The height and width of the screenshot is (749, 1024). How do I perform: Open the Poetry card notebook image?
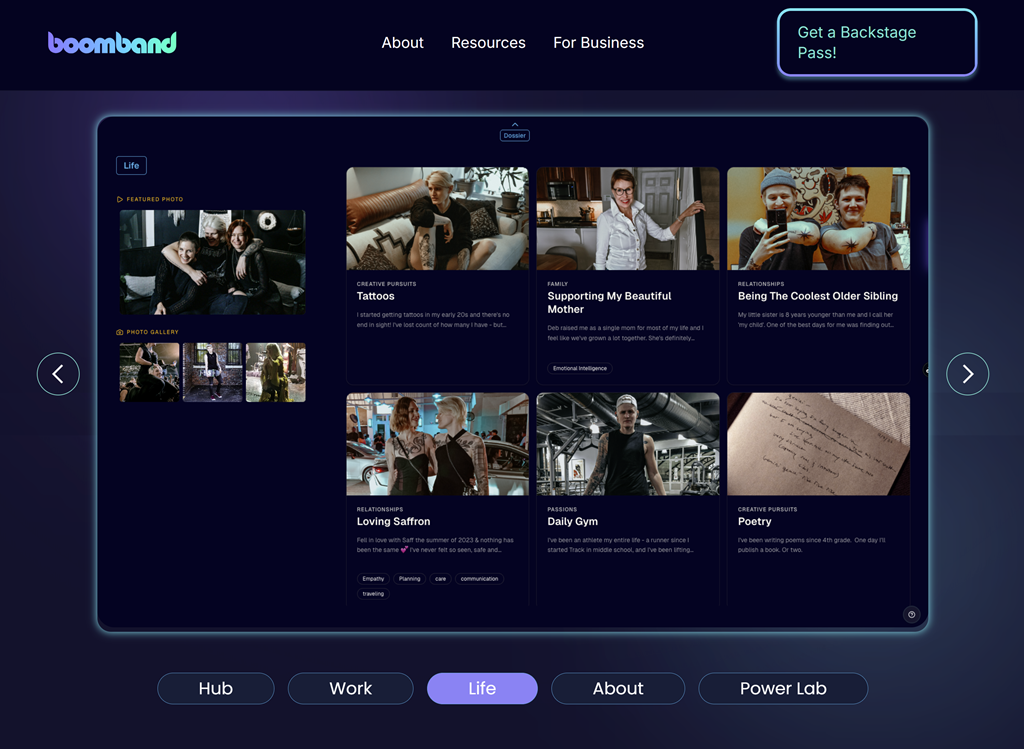click(818, 443)
